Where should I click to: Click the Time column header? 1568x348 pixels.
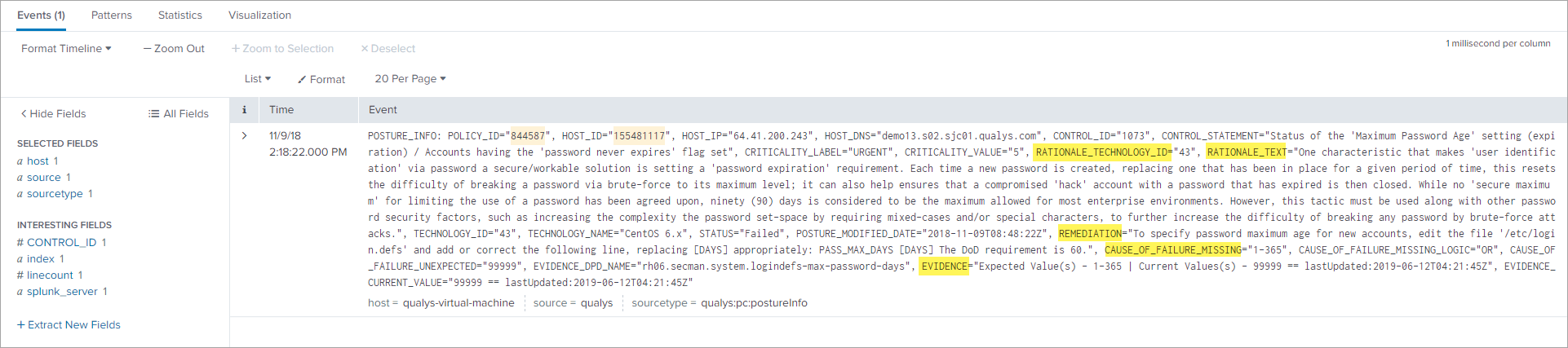pos(281,110)
